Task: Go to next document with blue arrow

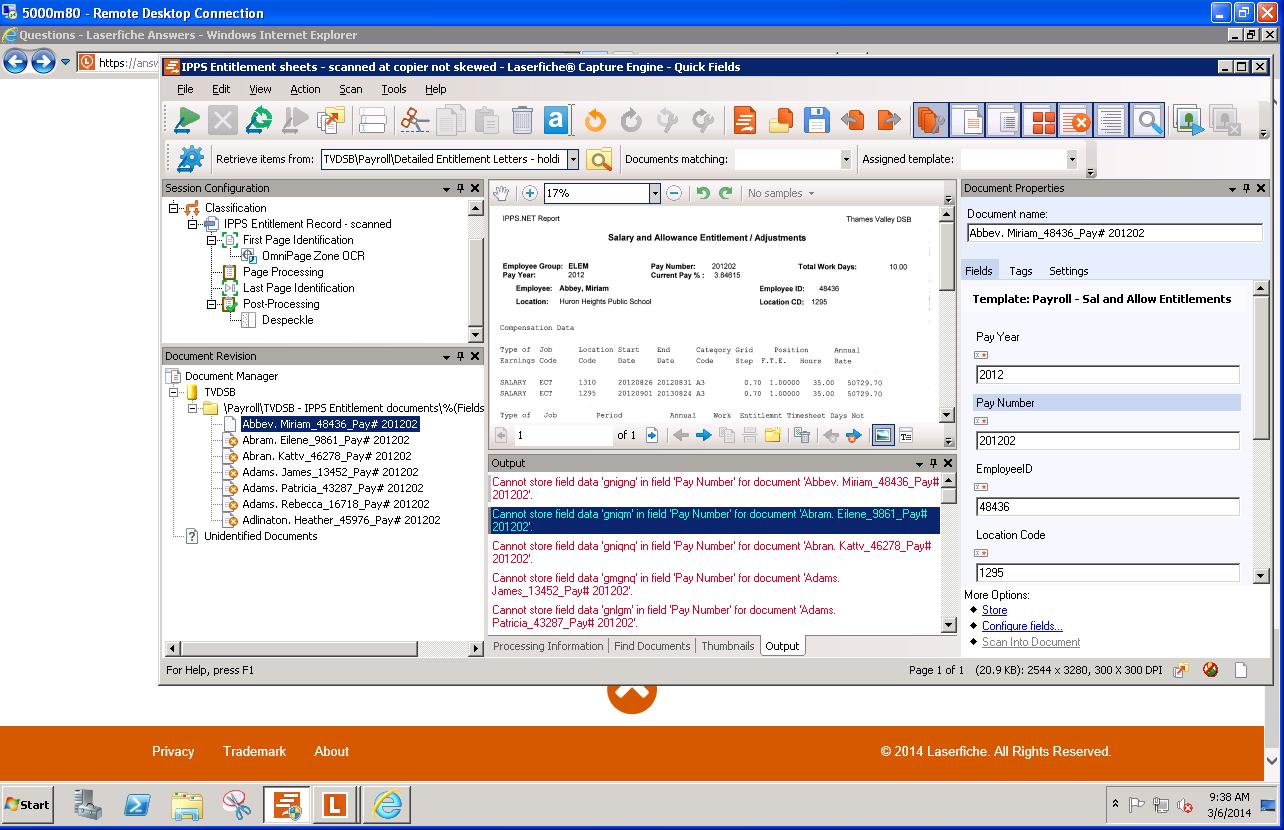Action: pyautogui.click(x=704, y=435)
